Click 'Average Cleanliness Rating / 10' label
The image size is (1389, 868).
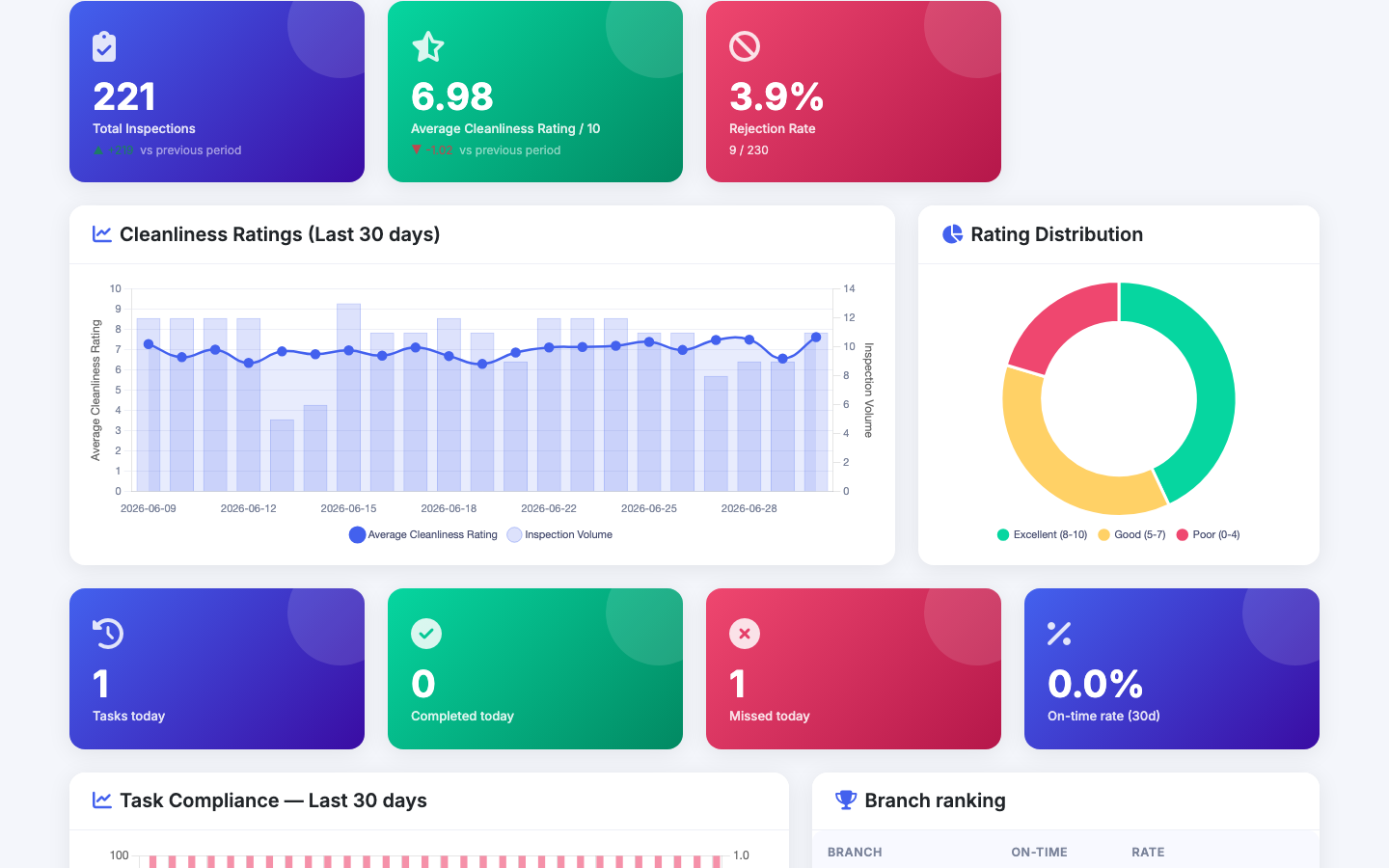[x=505, y=128]
